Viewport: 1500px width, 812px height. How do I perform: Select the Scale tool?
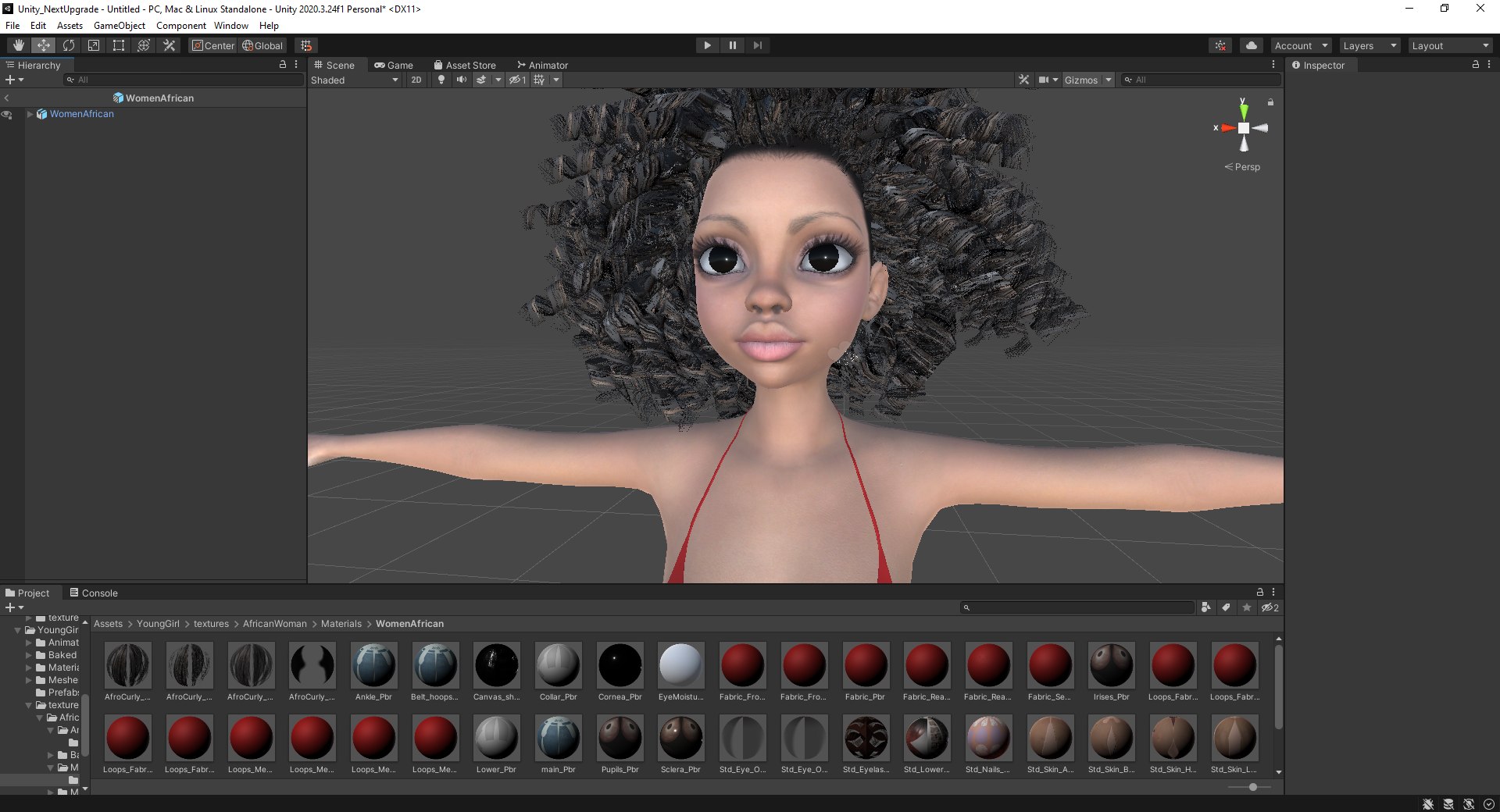(94, 45)
